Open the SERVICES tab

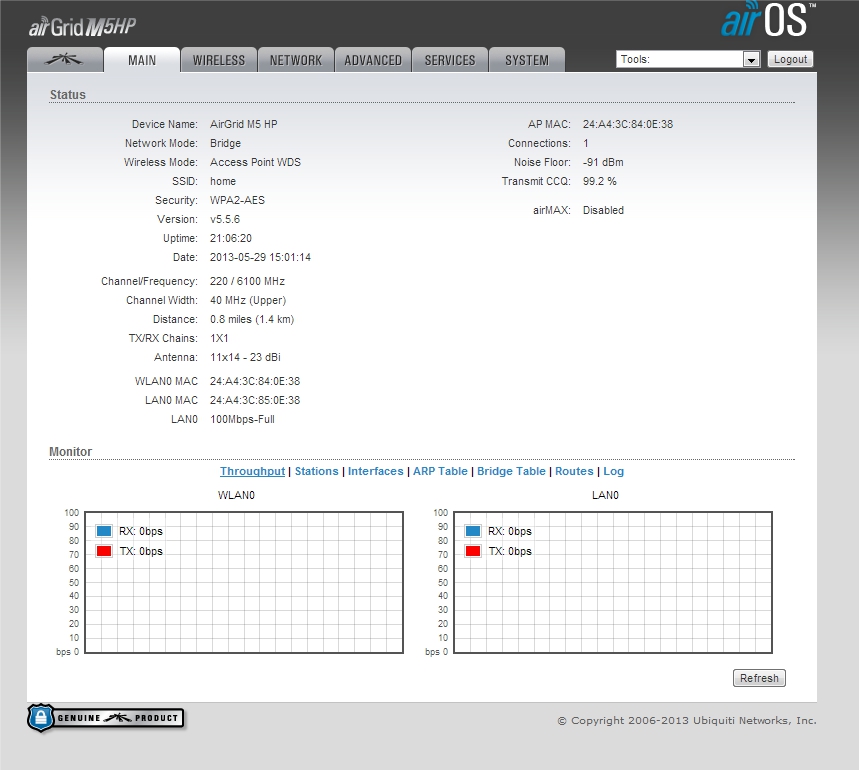(450, 60)
